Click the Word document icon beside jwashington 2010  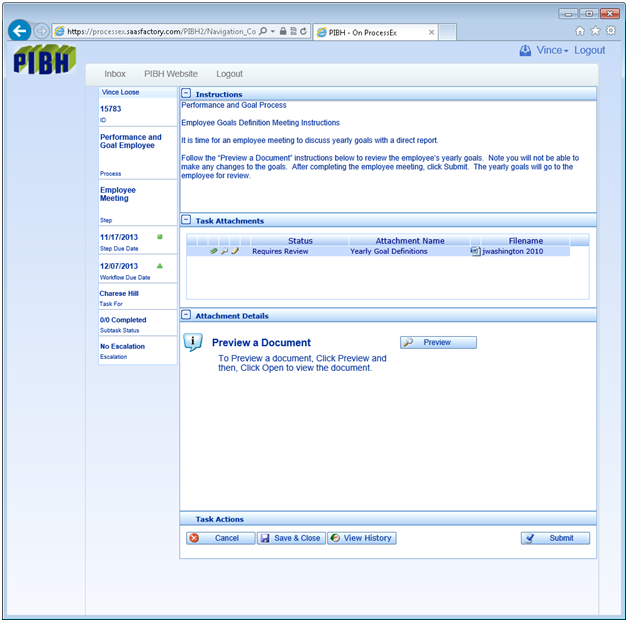click(475, 251)
